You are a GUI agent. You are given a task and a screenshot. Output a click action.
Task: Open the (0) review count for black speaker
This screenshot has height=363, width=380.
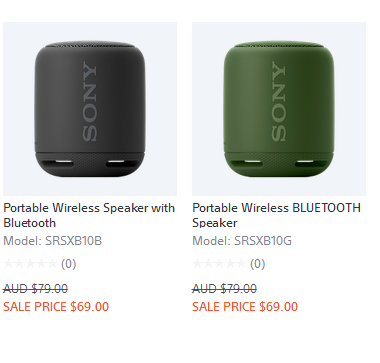[69, 264]
